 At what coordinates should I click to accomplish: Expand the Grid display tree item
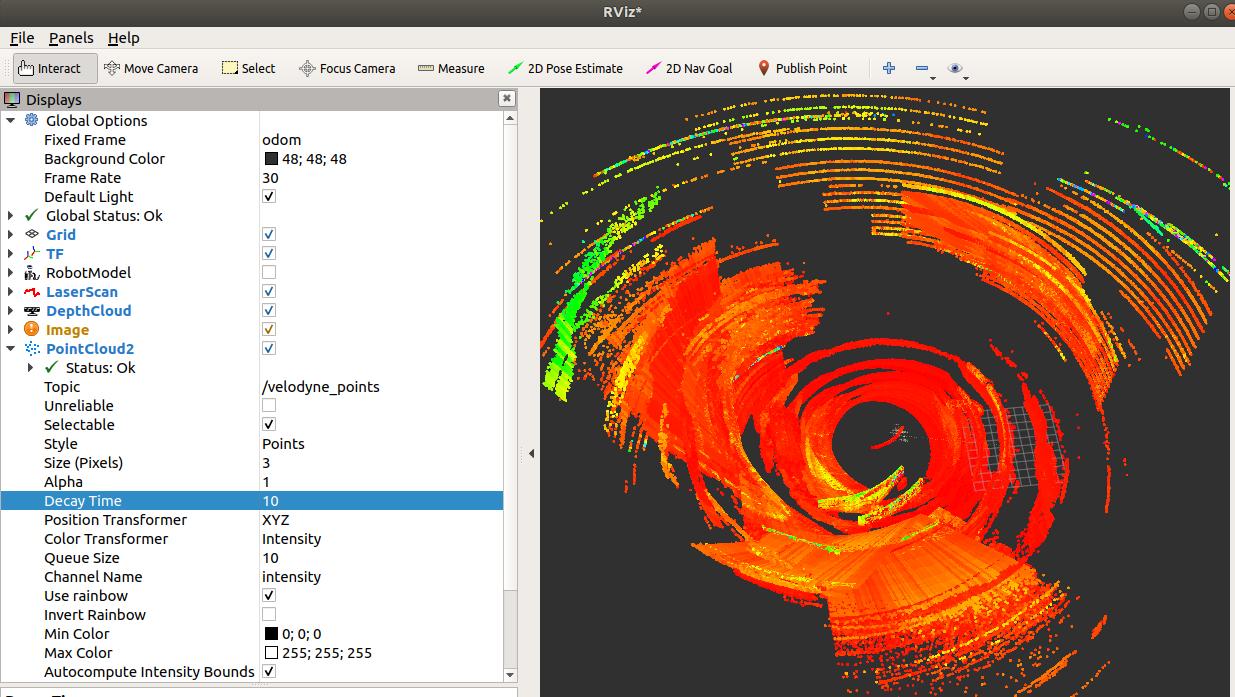[x=11, y=234]
